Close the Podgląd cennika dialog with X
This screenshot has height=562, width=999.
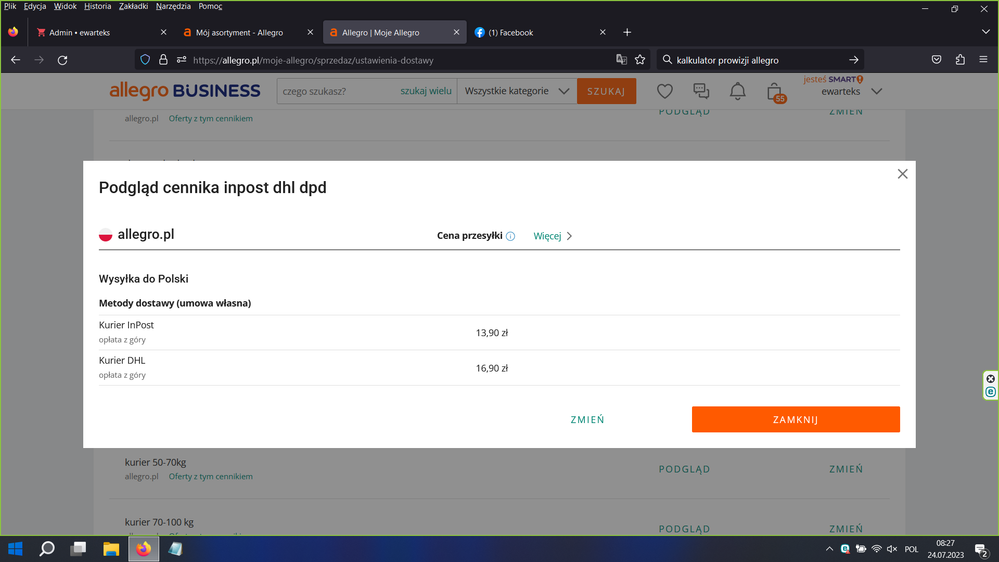[x=902, y=174]
